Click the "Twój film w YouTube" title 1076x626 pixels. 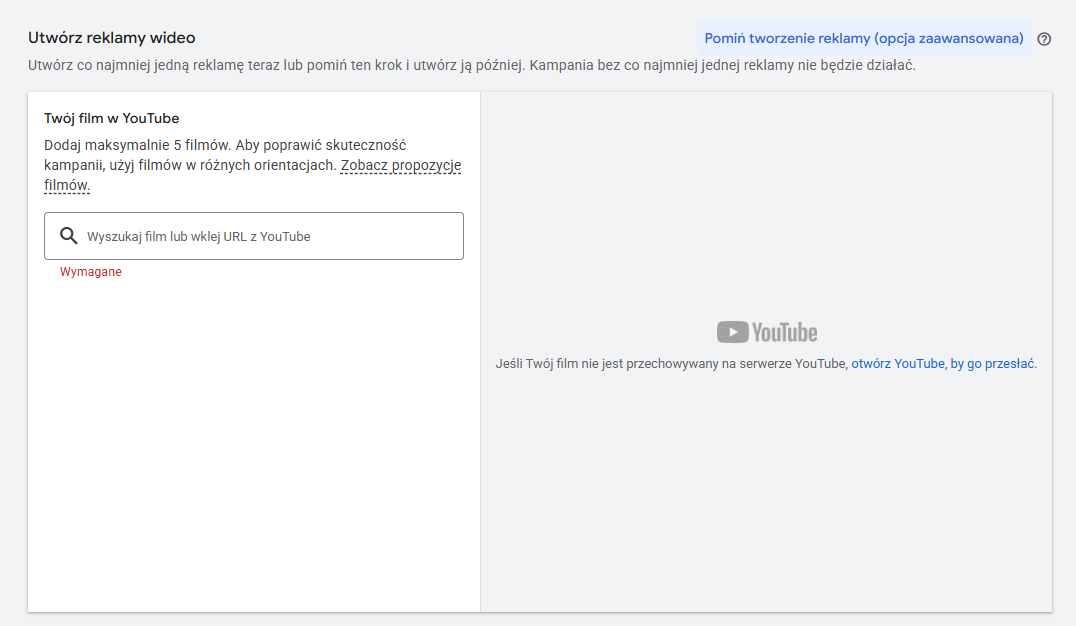[x=112, y=118]
